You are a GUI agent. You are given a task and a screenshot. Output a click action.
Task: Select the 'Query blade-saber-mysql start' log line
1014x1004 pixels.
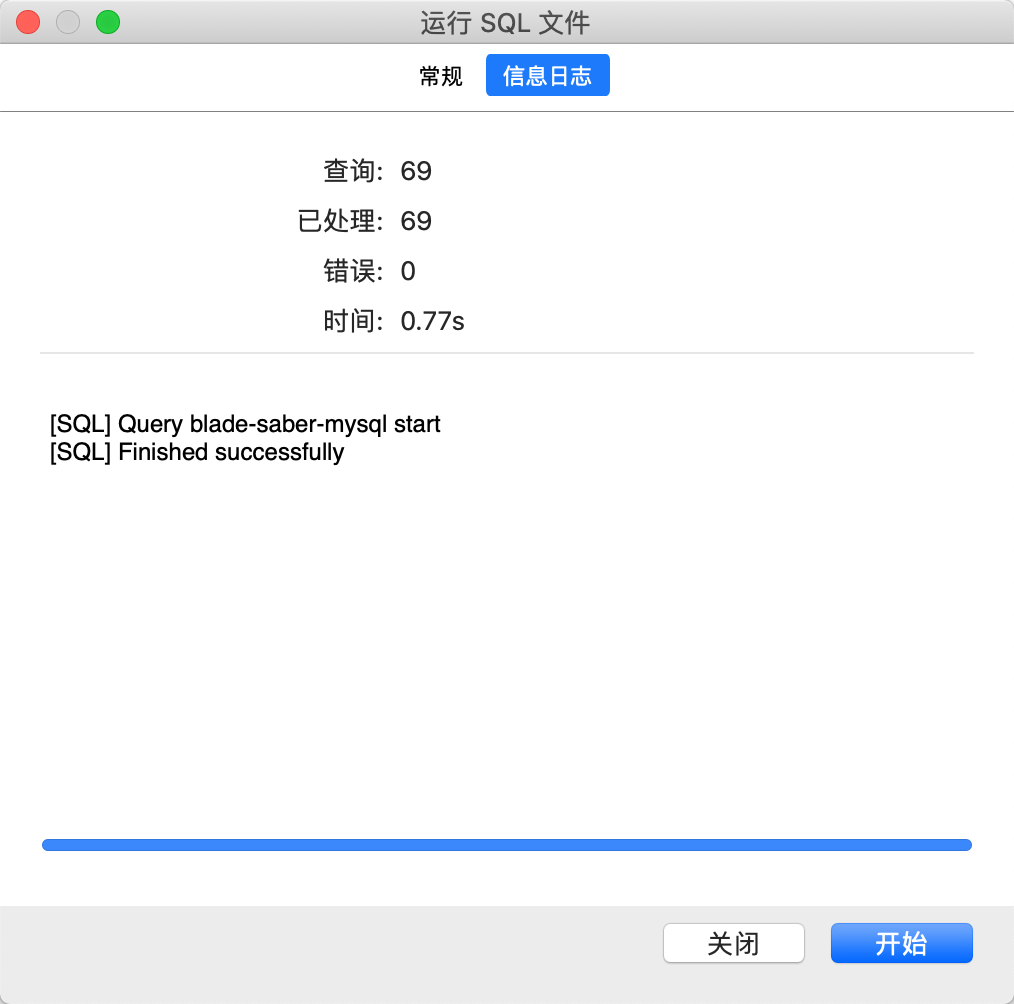(x=245, y=424)
